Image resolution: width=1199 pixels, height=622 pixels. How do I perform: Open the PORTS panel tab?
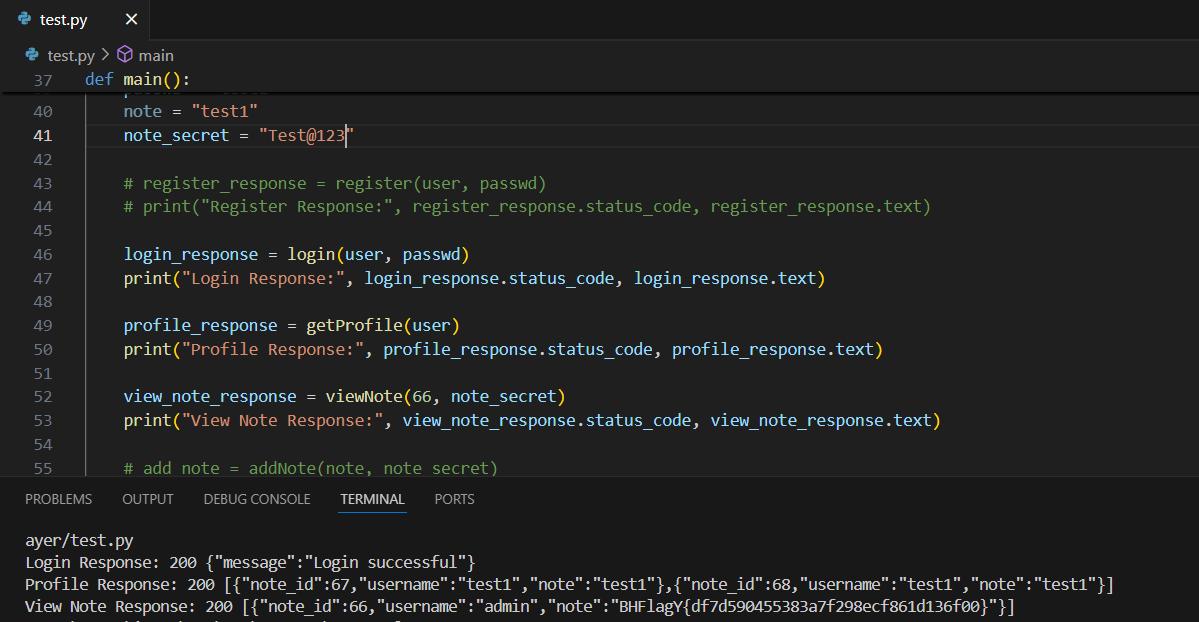454,499
